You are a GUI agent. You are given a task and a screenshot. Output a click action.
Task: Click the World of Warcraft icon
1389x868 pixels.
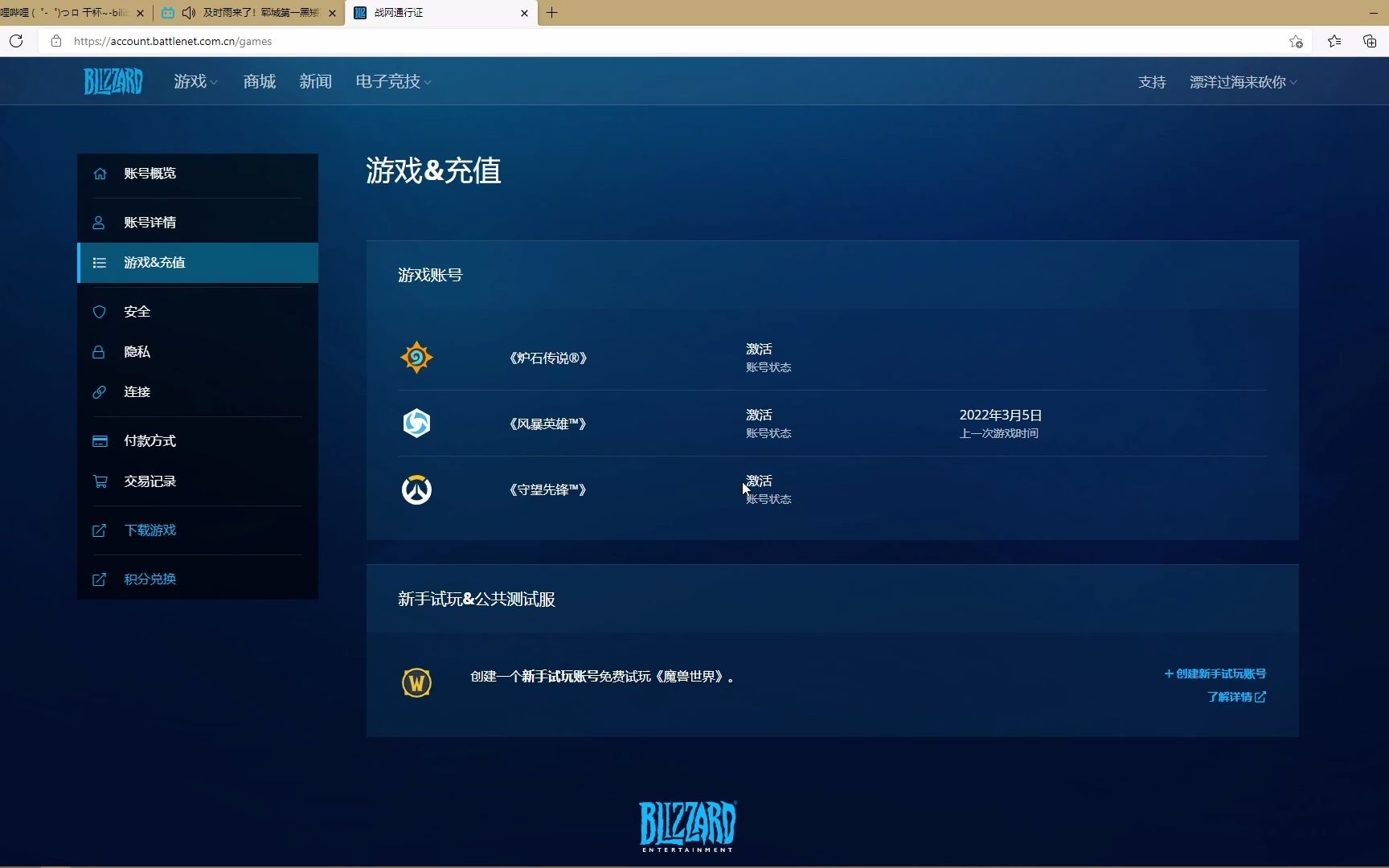(416, 683)
